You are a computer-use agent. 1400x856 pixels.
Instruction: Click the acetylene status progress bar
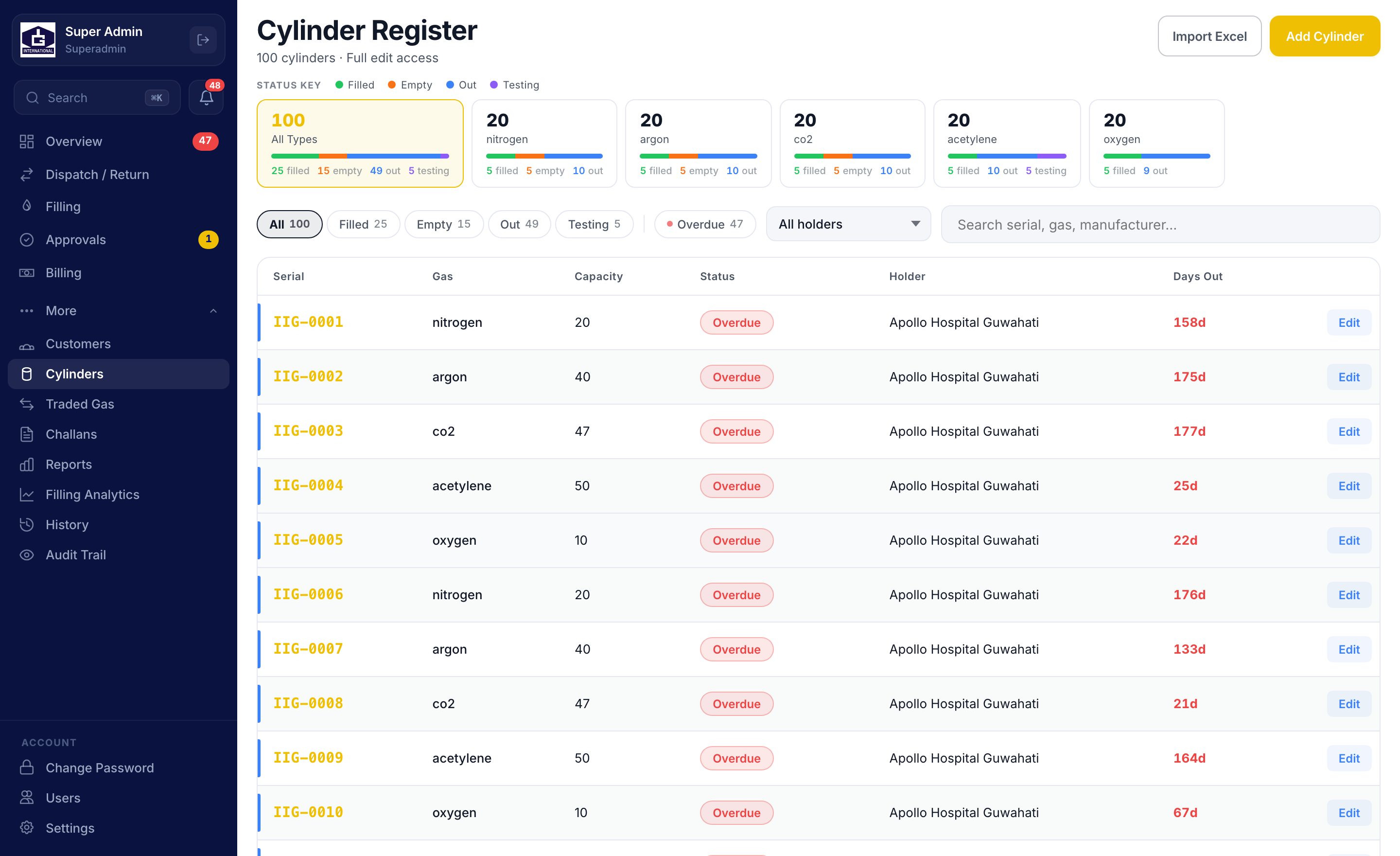click(1007, 156)
